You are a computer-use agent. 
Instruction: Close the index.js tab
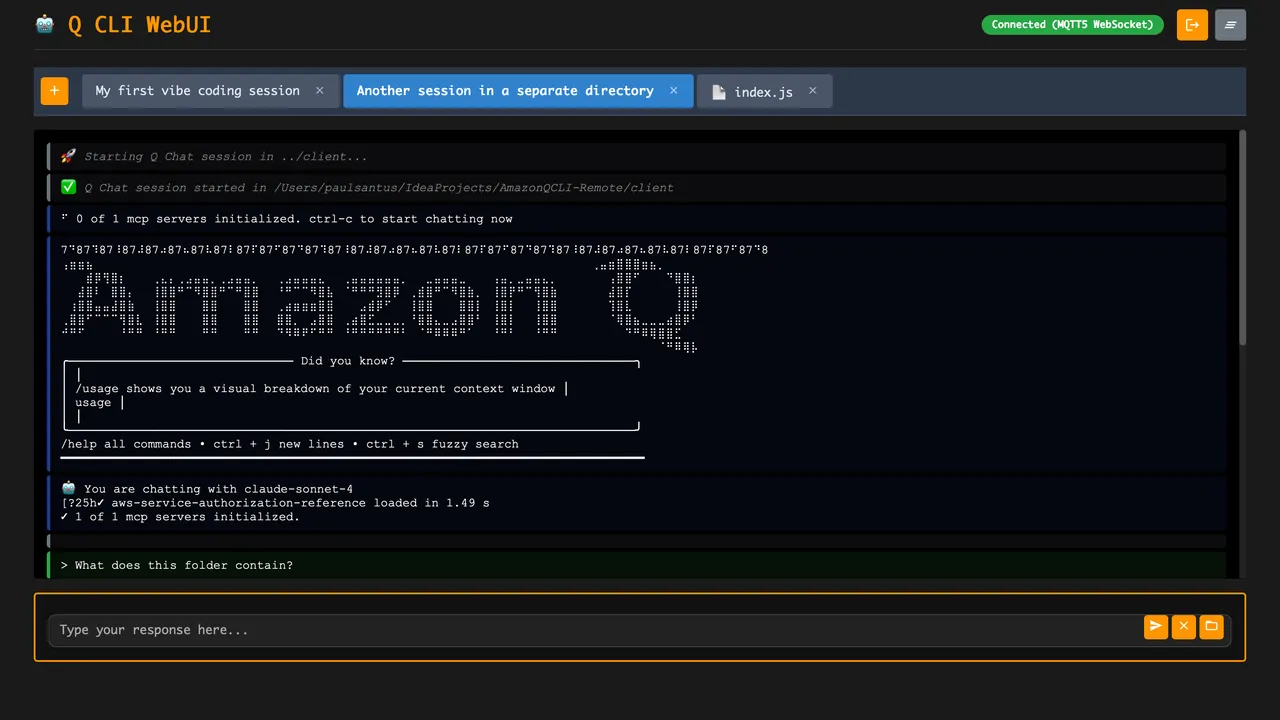[x=812, y=91]
